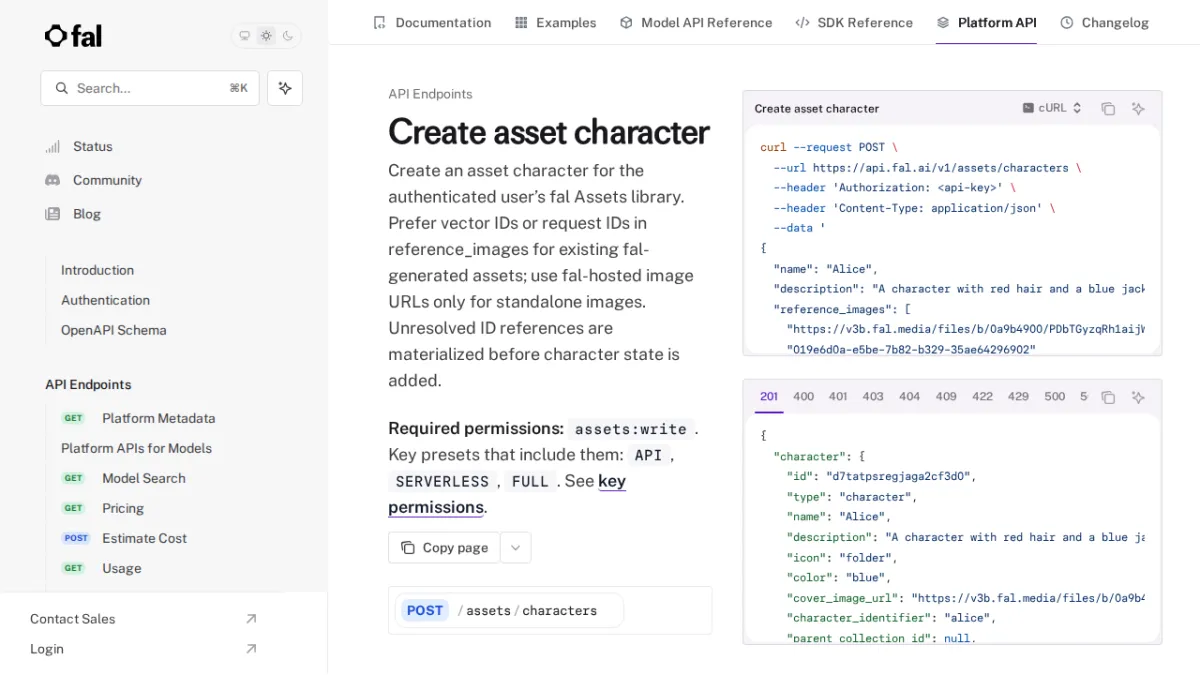Click the ⌘K shortcut hint
The image size is (1200, 675).
[x=238, y=88]
